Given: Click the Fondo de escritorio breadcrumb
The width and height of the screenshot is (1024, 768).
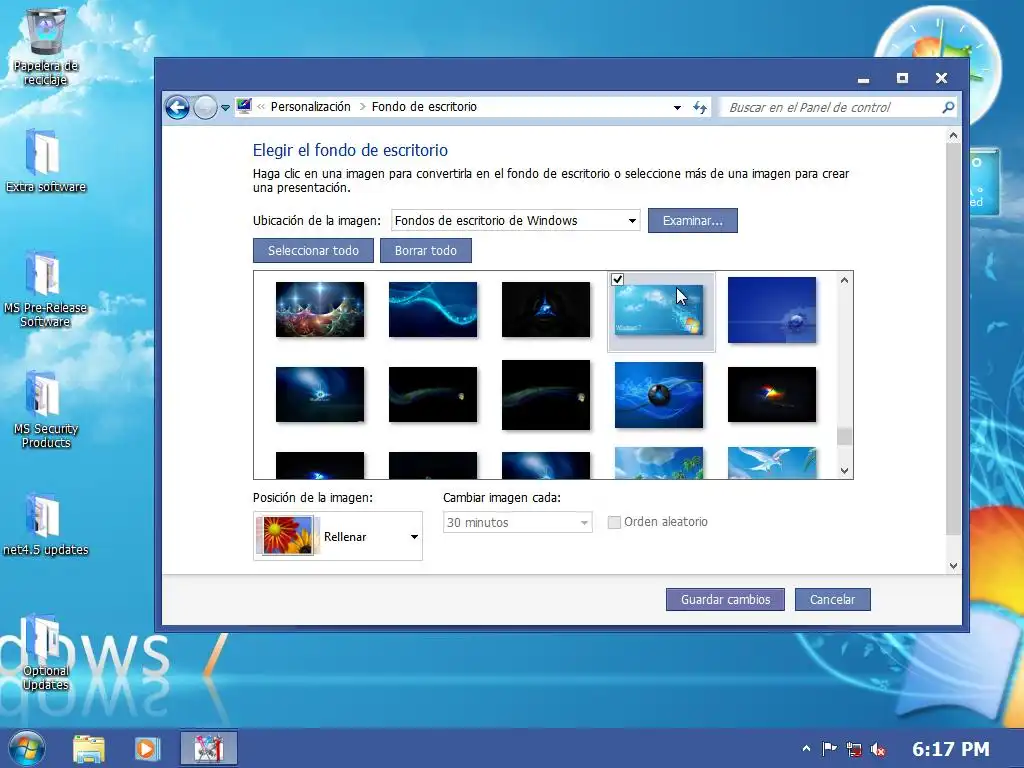Looking at the screenshot, I should [424, 106].
